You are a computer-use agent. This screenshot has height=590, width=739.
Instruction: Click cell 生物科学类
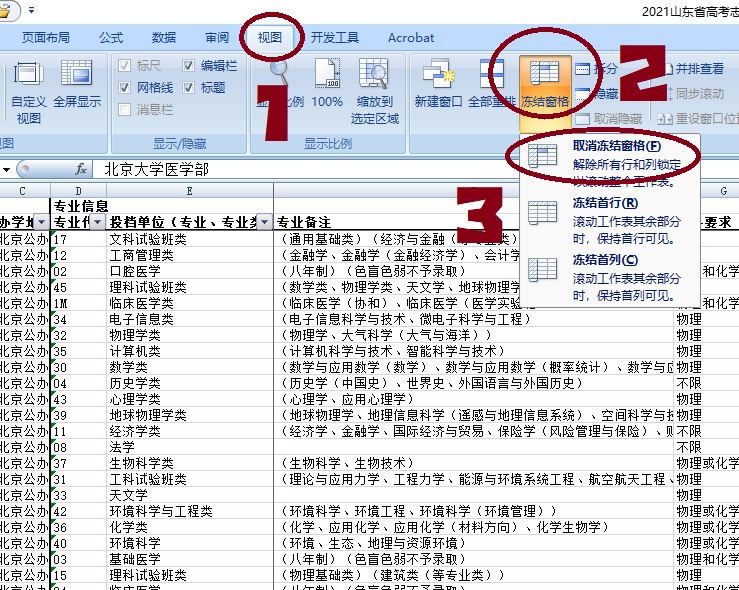click(x=190, y=464)
